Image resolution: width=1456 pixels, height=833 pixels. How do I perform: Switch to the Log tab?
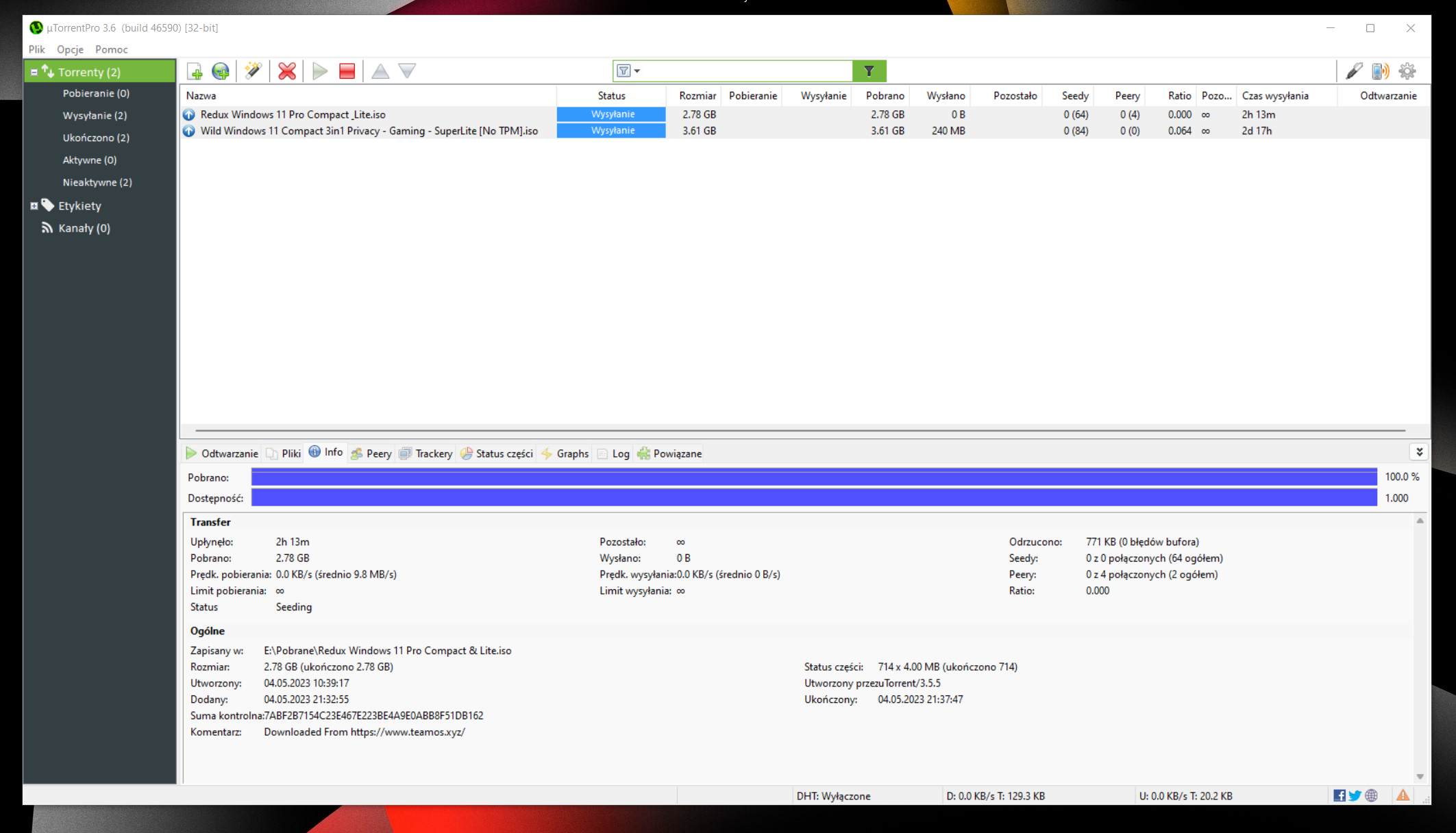click(x=614, y=453)
